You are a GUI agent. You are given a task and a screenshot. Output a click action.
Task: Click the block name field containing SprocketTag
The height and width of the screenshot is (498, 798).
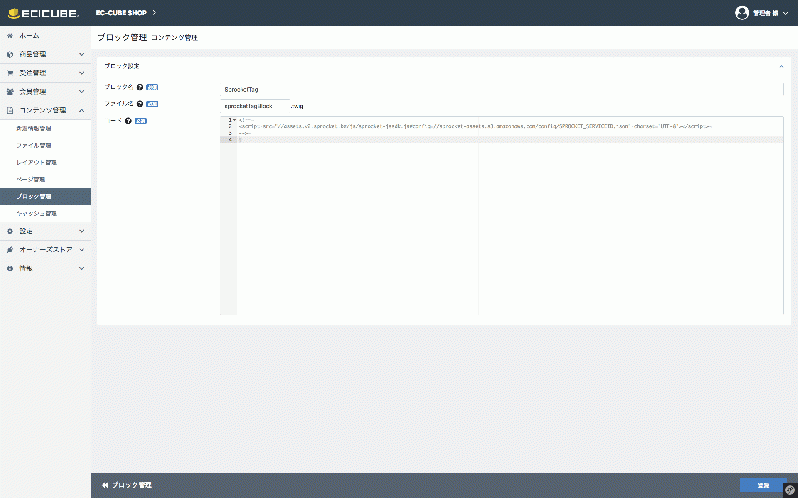(501, 90)
